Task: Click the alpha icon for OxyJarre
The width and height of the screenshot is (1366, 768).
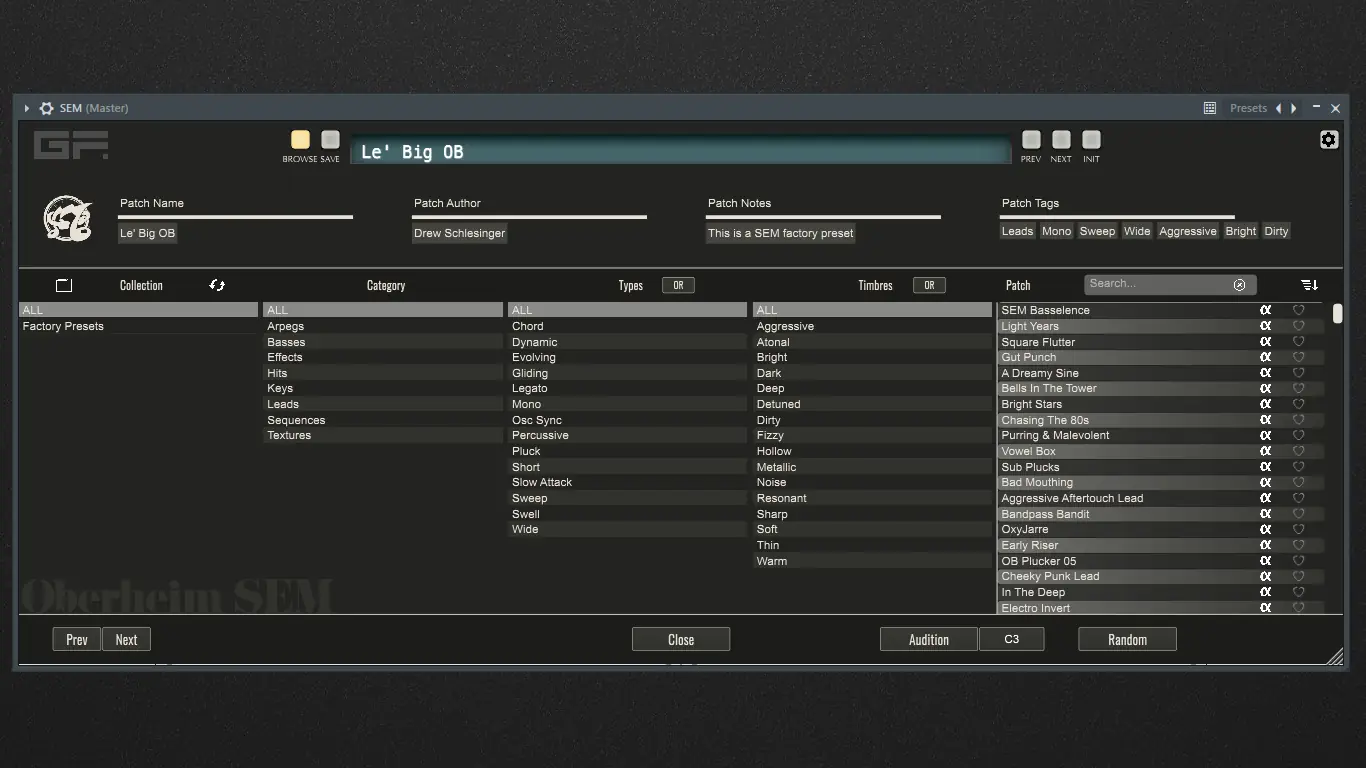Action: coord(1265,529)
